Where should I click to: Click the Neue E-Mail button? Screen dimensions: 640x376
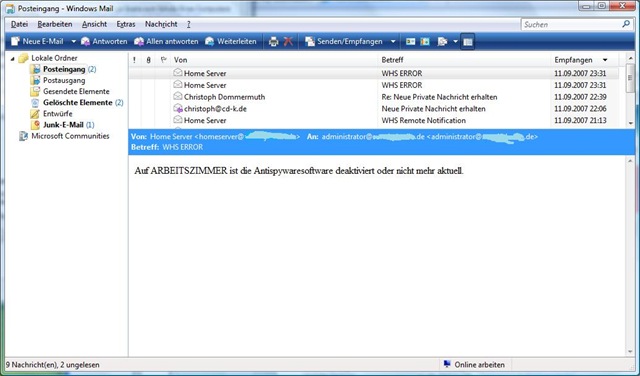[x=37, y=41]
